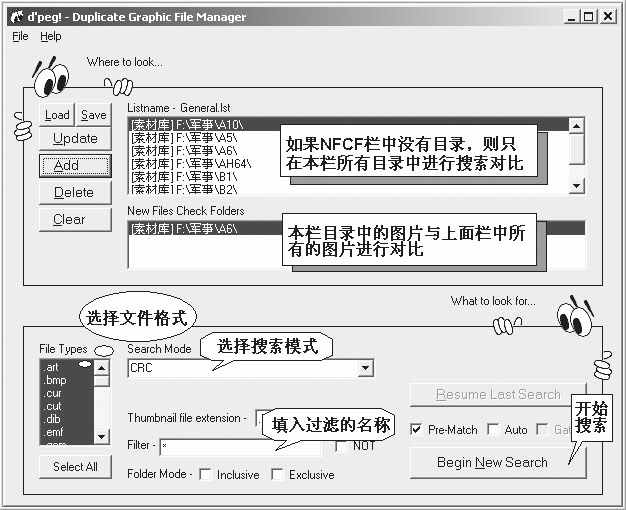The height and width of the screenshot is (510, 626).
Task: Select folder entry F:\军事\A5\
Action: coord(349,138)
